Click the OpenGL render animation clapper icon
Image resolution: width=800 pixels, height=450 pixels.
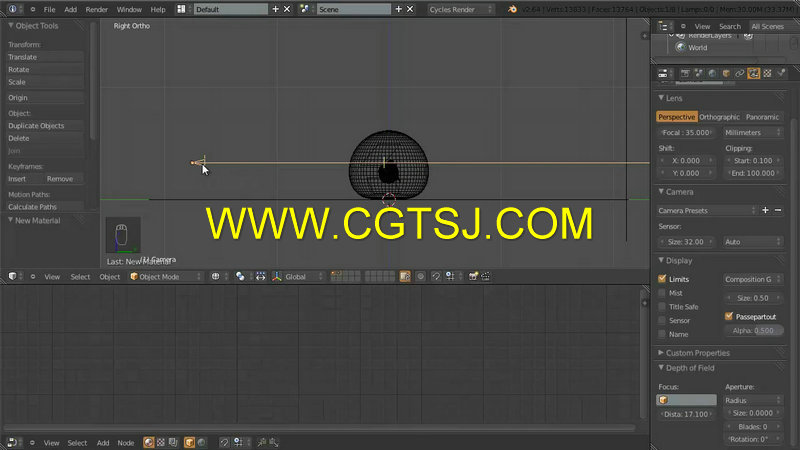485,277
